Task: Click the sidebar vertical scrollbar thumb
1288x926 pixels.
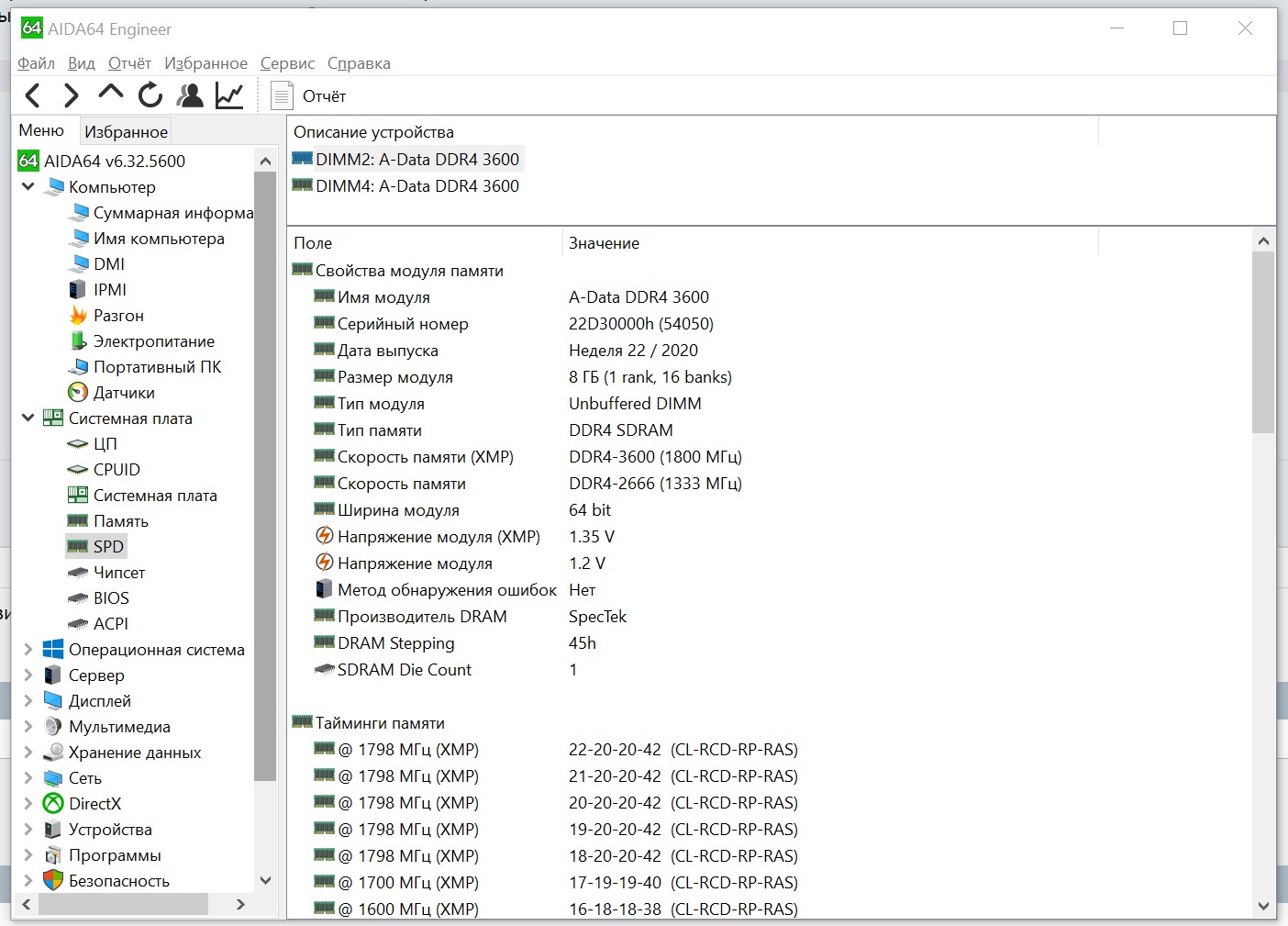Action: point(265,476)
